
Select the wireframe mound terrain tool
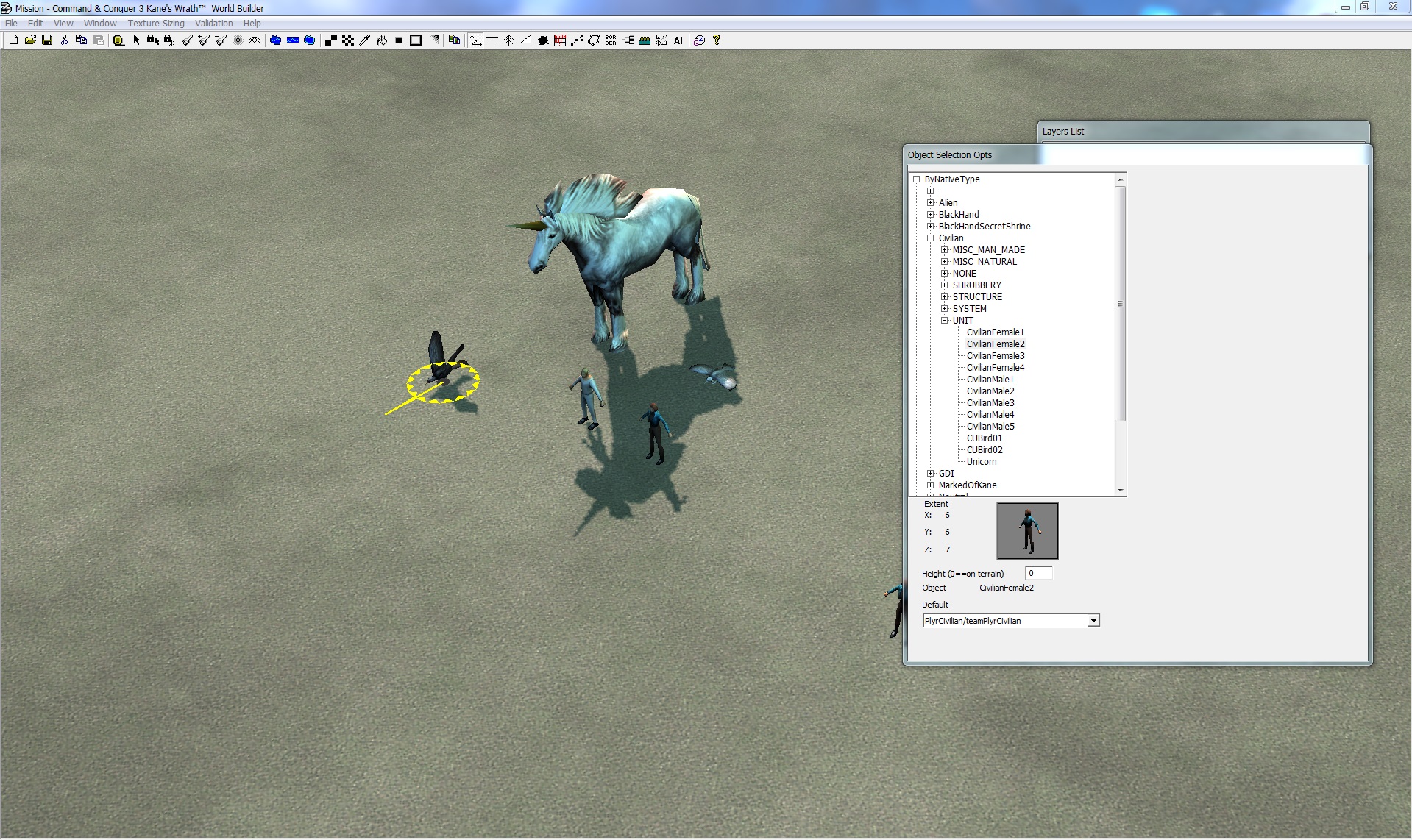click(x=255, y=40)
